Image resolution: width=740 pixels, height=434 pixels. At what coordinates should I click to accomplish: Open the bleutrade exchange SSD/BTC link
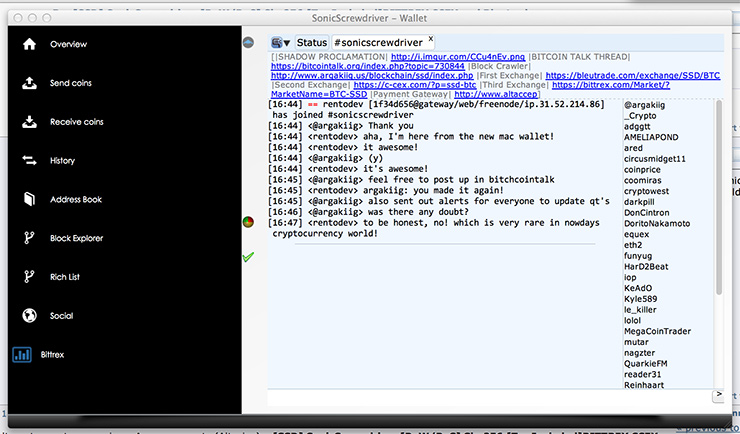point(633,75)
